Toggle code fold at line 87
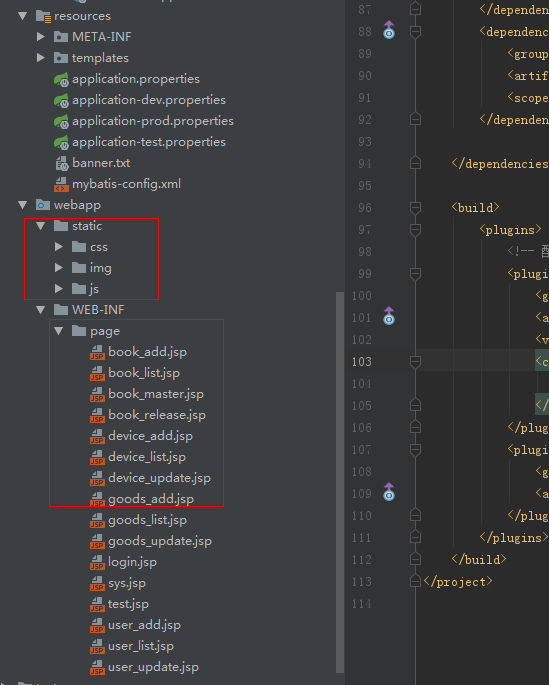This screenshot has width=549, height=685. pyautogui.click(x=415, y=9)
